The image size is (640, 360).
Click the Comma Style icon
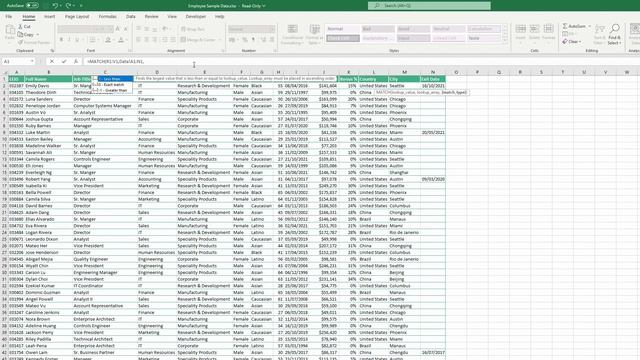point(253,40)
